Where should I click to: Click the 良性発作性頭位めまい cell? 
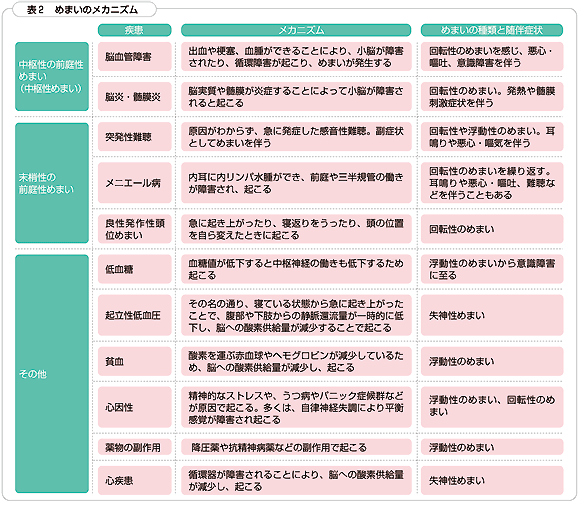coord(134,229)
